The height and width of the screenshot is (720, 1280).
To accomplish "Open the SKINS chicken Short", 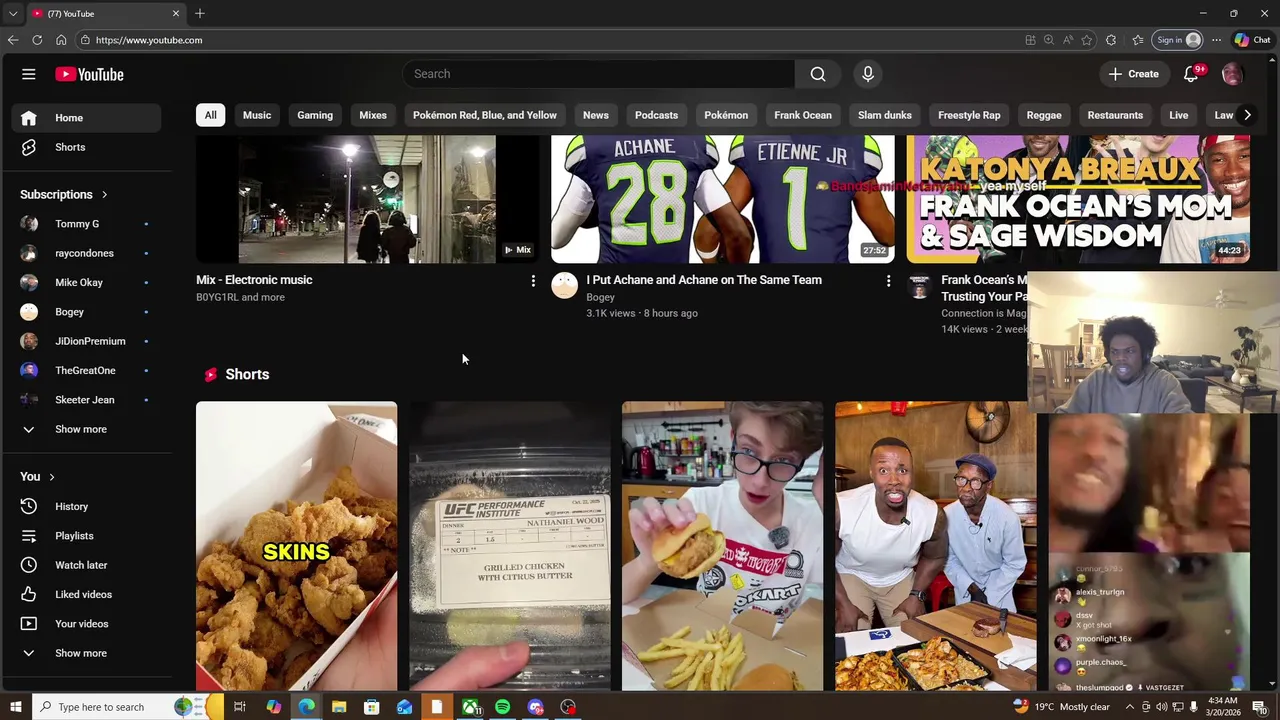I will click(296, 546).
